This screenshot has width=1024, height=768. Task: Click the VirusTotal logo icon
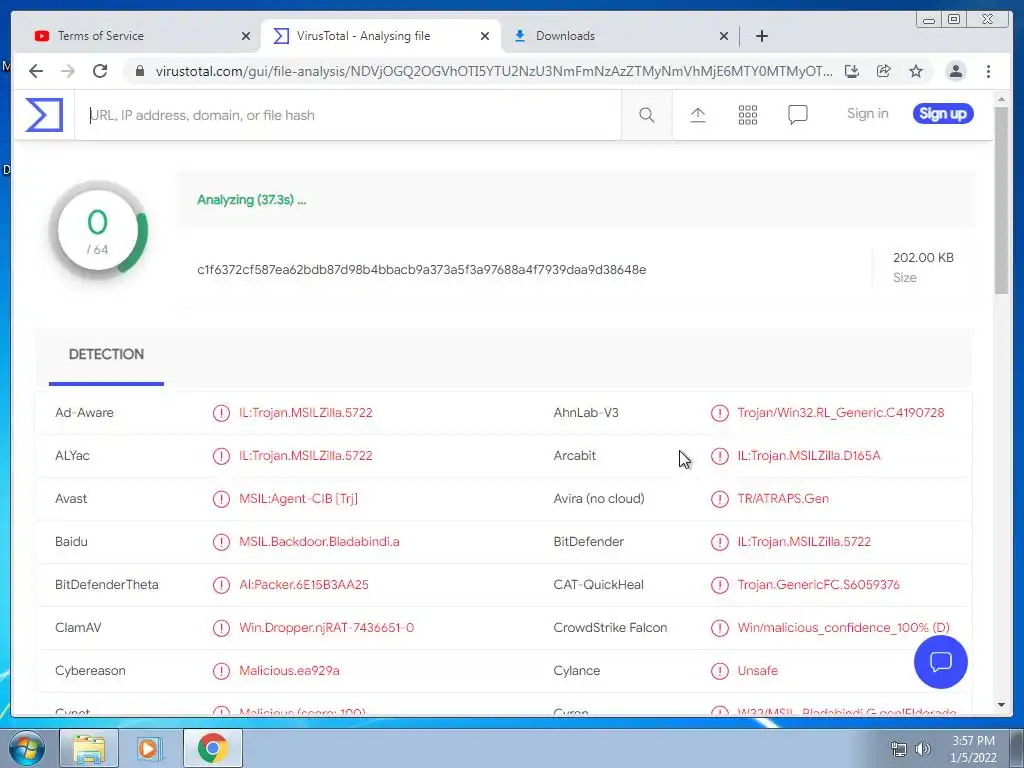pyautogui.click(x=44, y=115)
